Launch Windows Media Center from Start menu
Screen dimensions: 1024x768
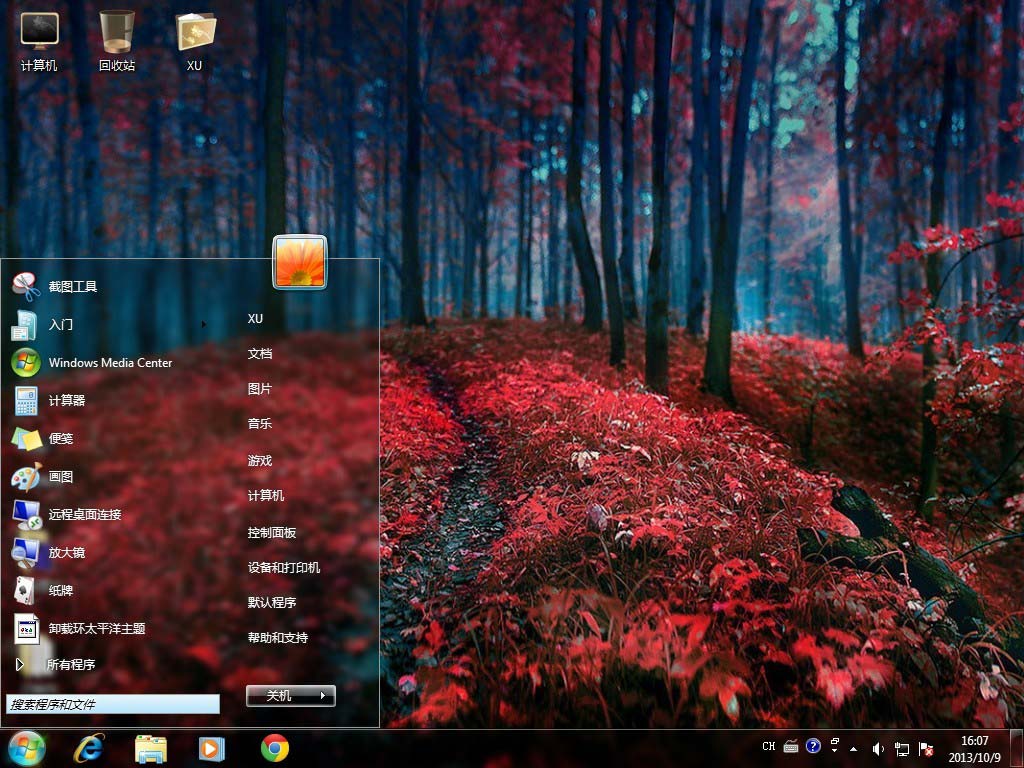[x=110, y=363]
